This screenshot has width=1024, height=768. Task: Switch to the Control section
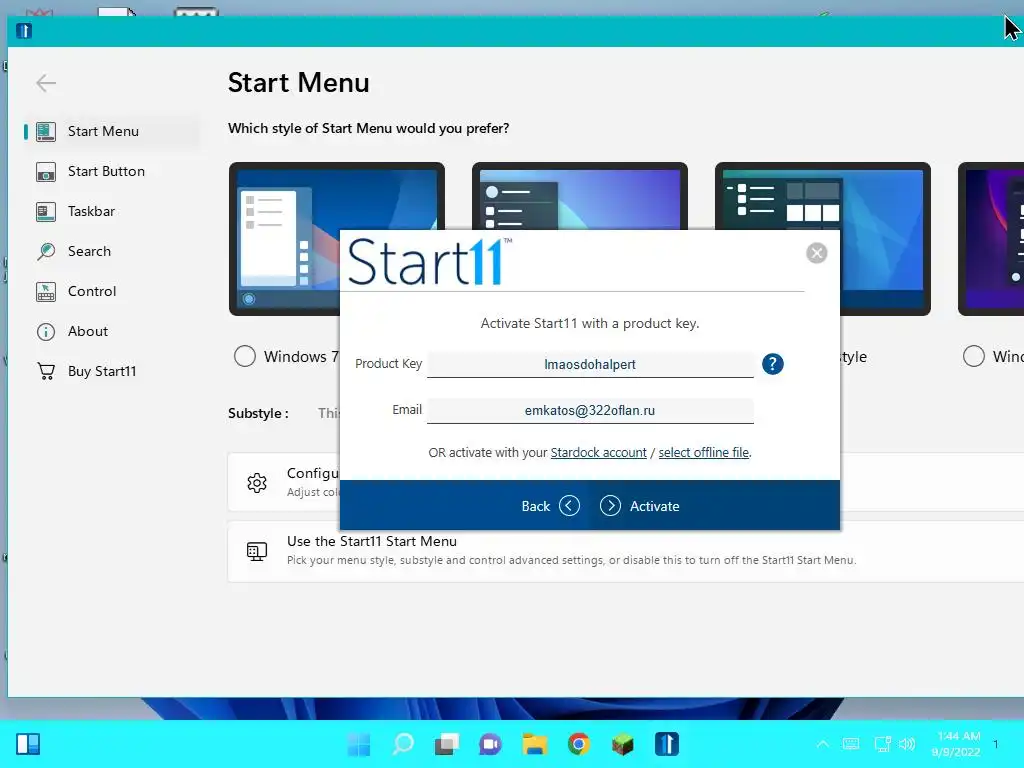click(x=111, y=291)
